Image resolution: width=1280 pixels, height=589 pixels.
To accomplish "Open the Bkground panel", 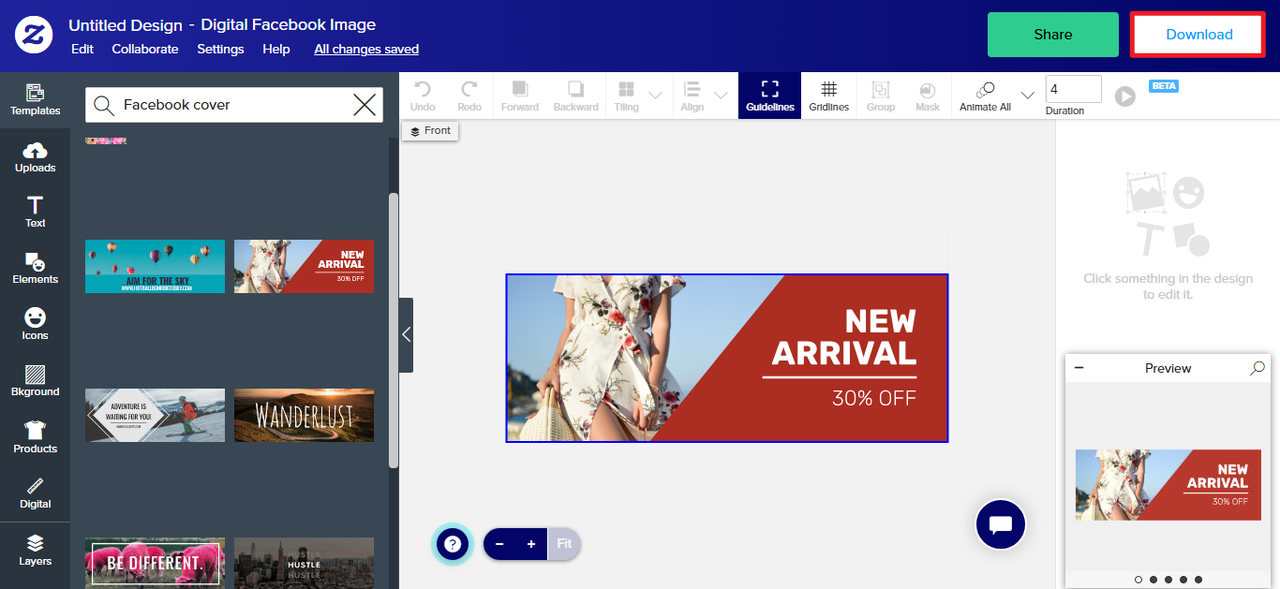I will (35, 381).
